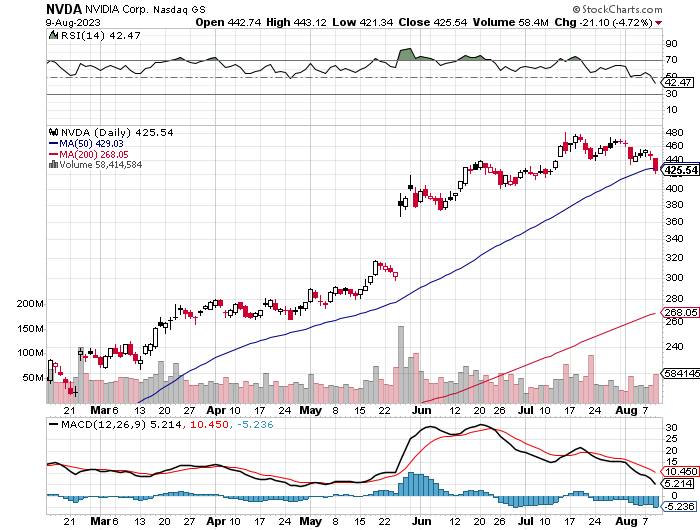Click the Jun label under MACD panel
Image resolution: width=700 pixels, height=530 pixels.
421,521
